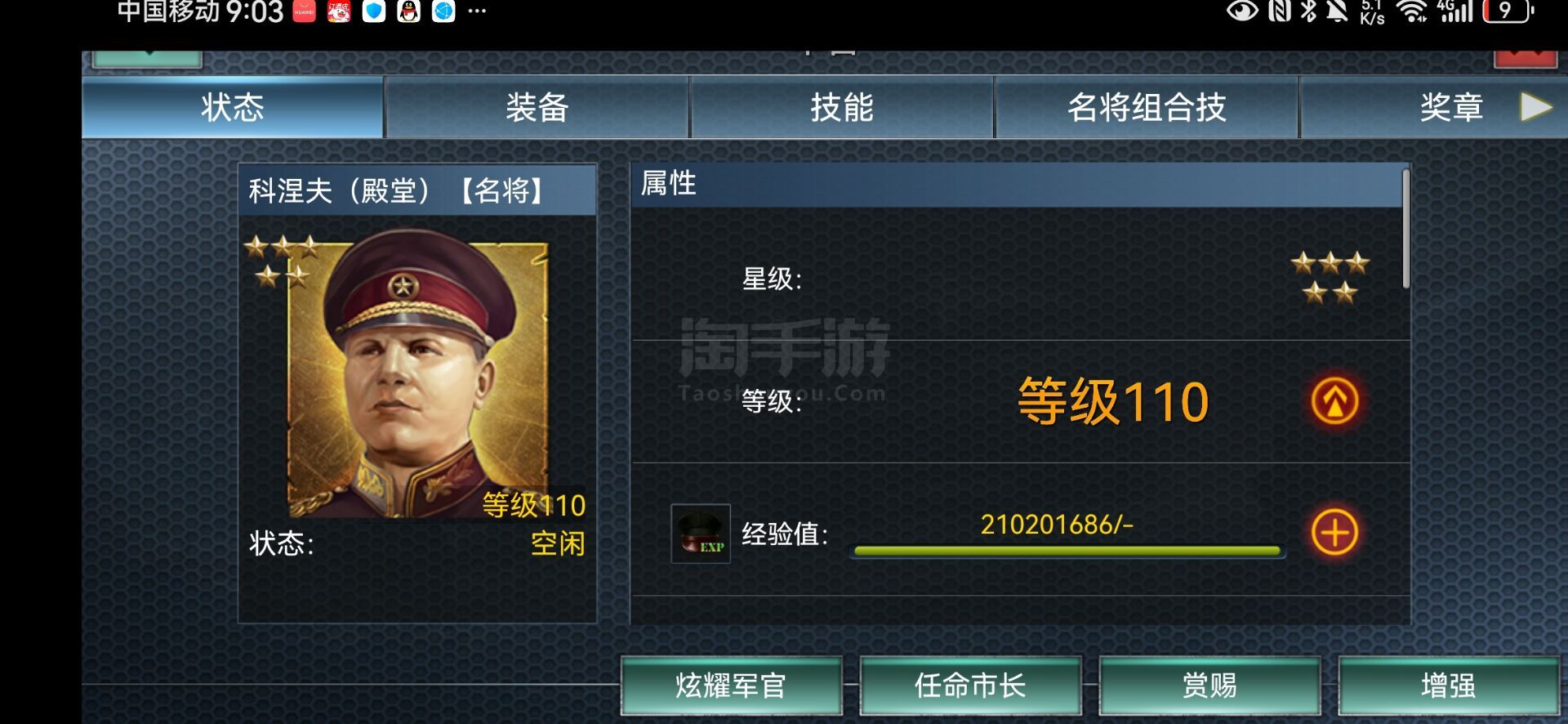This screenshot has height=724, width=1568.
Task: Tap the Huawei notification icon in status bar
Action: click(305, 11)
